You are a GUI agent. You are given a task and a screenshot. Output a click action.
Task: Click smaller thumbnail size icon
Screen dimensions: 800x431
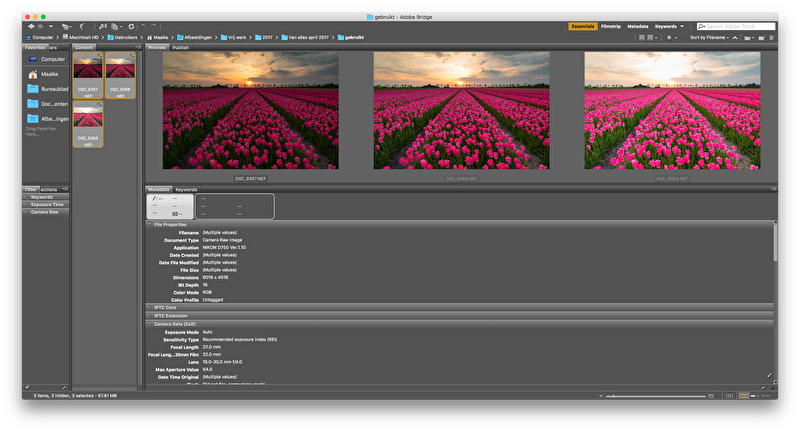601,396
